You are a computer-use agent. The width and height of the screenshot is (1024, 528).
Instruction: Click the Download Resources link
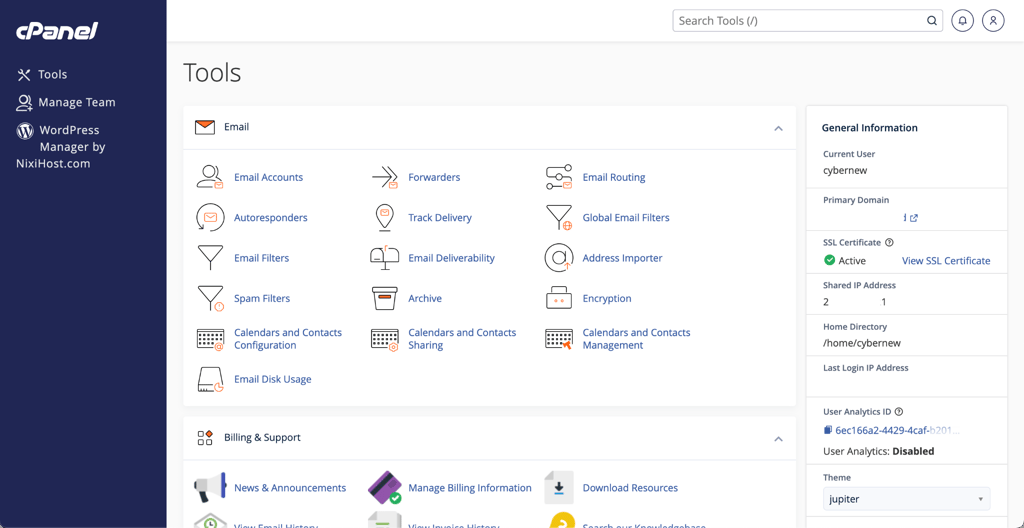(630, 487)
